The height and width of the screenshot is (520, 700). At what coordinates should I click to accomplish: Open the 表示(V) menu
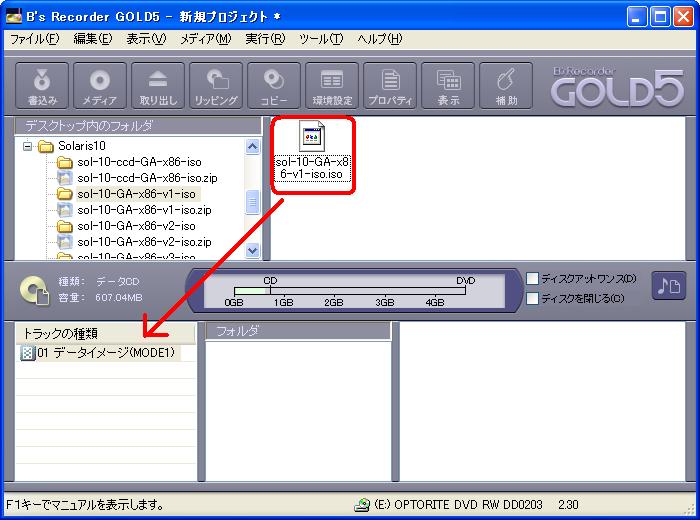point(146,39)
